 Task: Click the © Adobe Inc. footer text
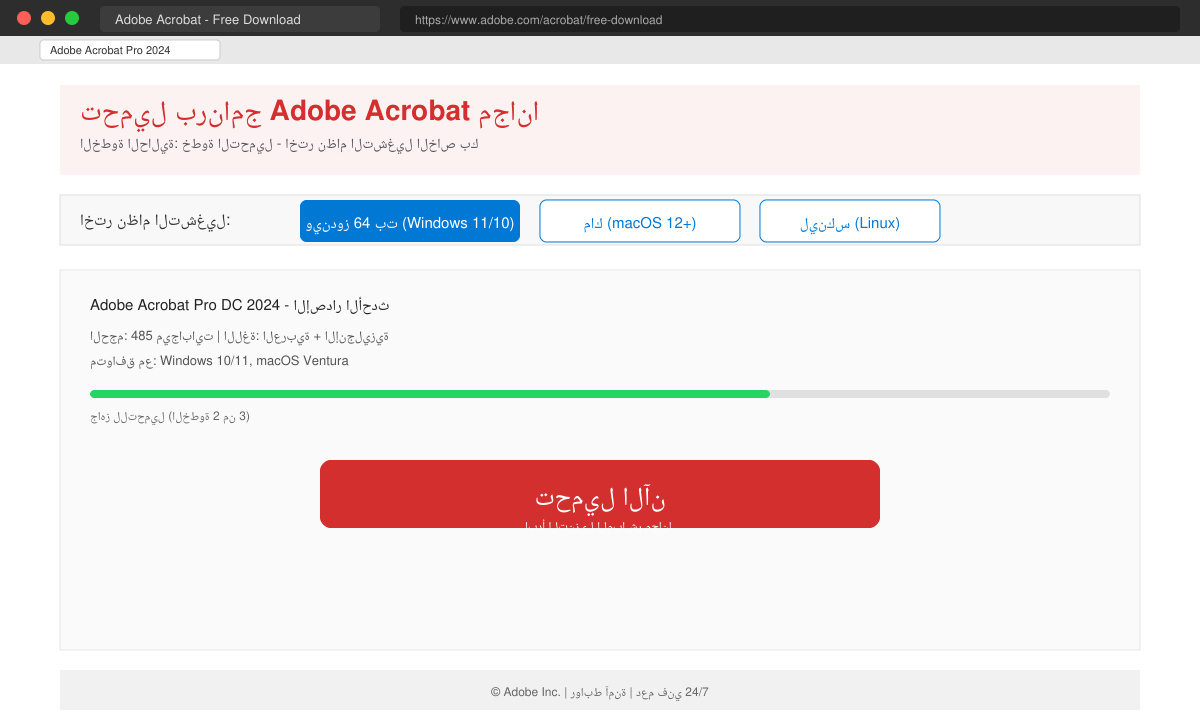(600, 692)
